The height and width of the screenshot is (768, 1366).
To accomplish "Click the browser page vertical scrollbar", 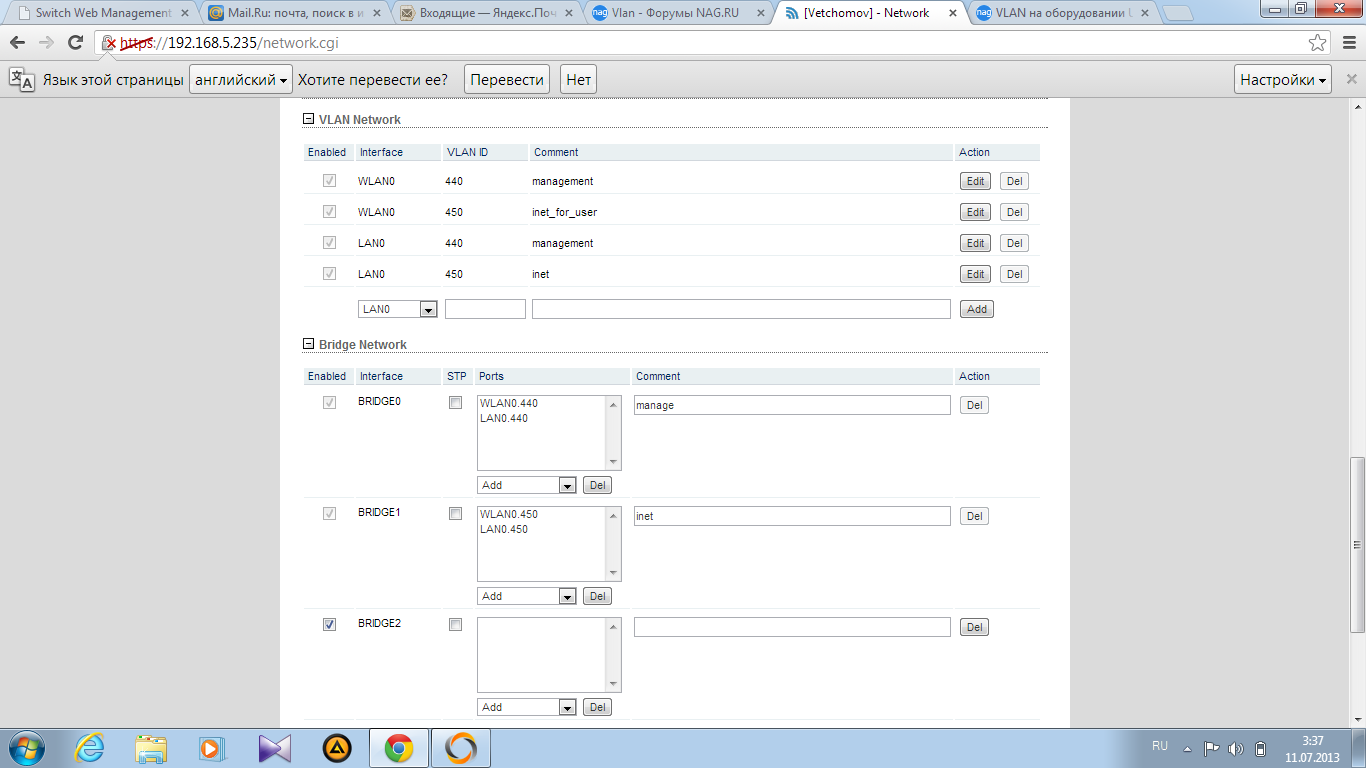I will tap(1357, 544).
